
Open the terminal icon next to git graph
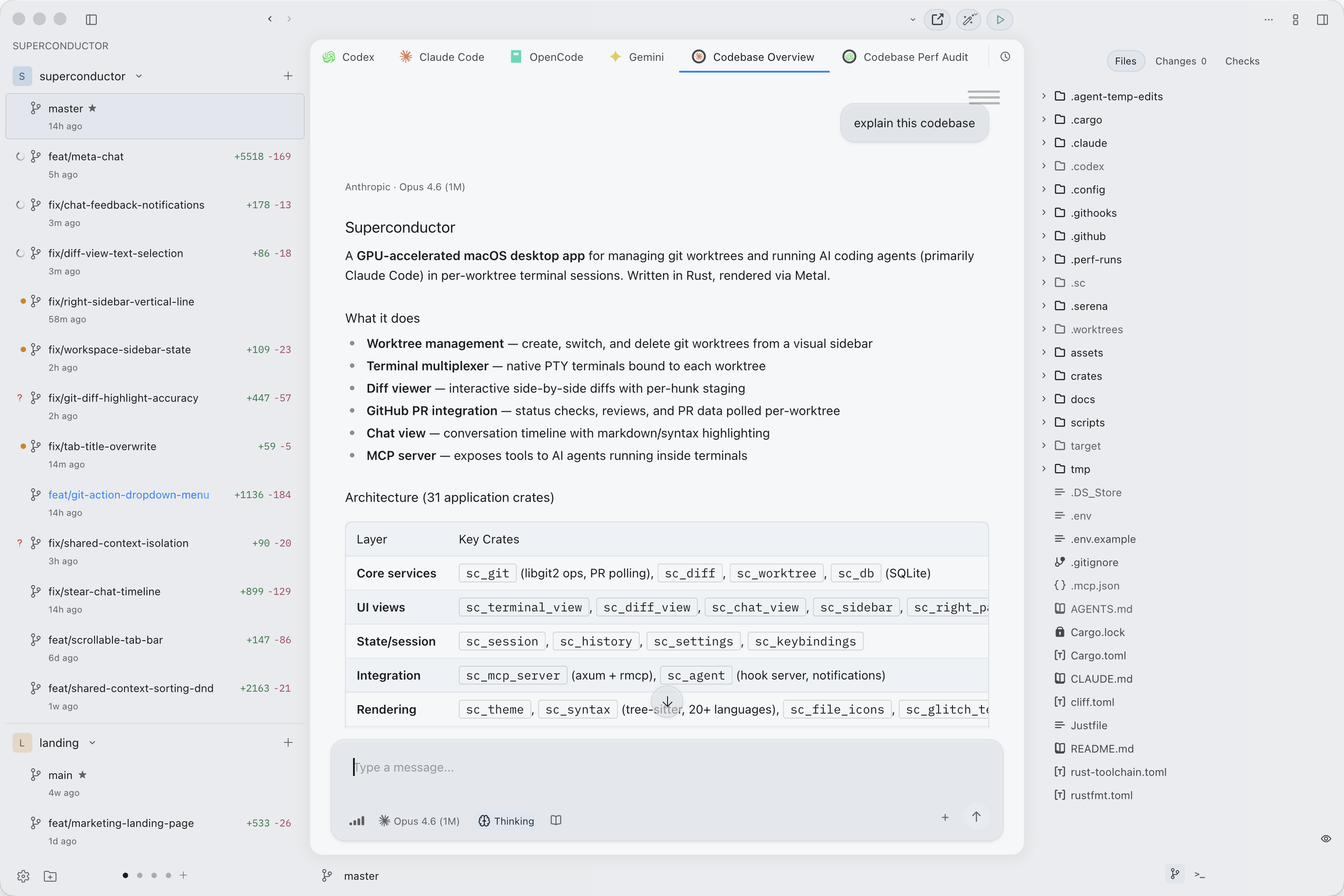coord(1200,874)
